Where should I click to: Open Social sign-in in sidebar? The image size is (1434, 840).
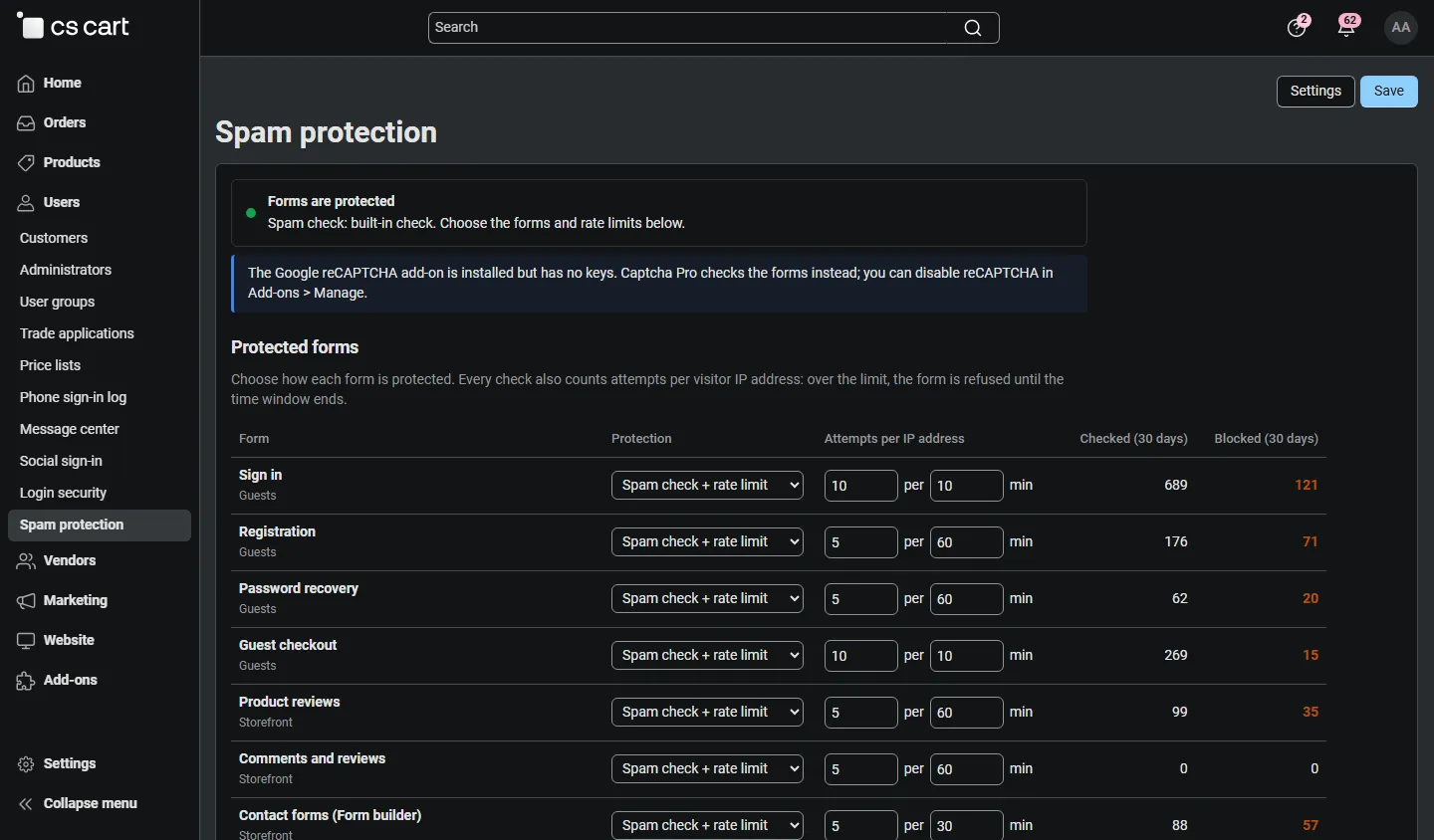(61, 461)
